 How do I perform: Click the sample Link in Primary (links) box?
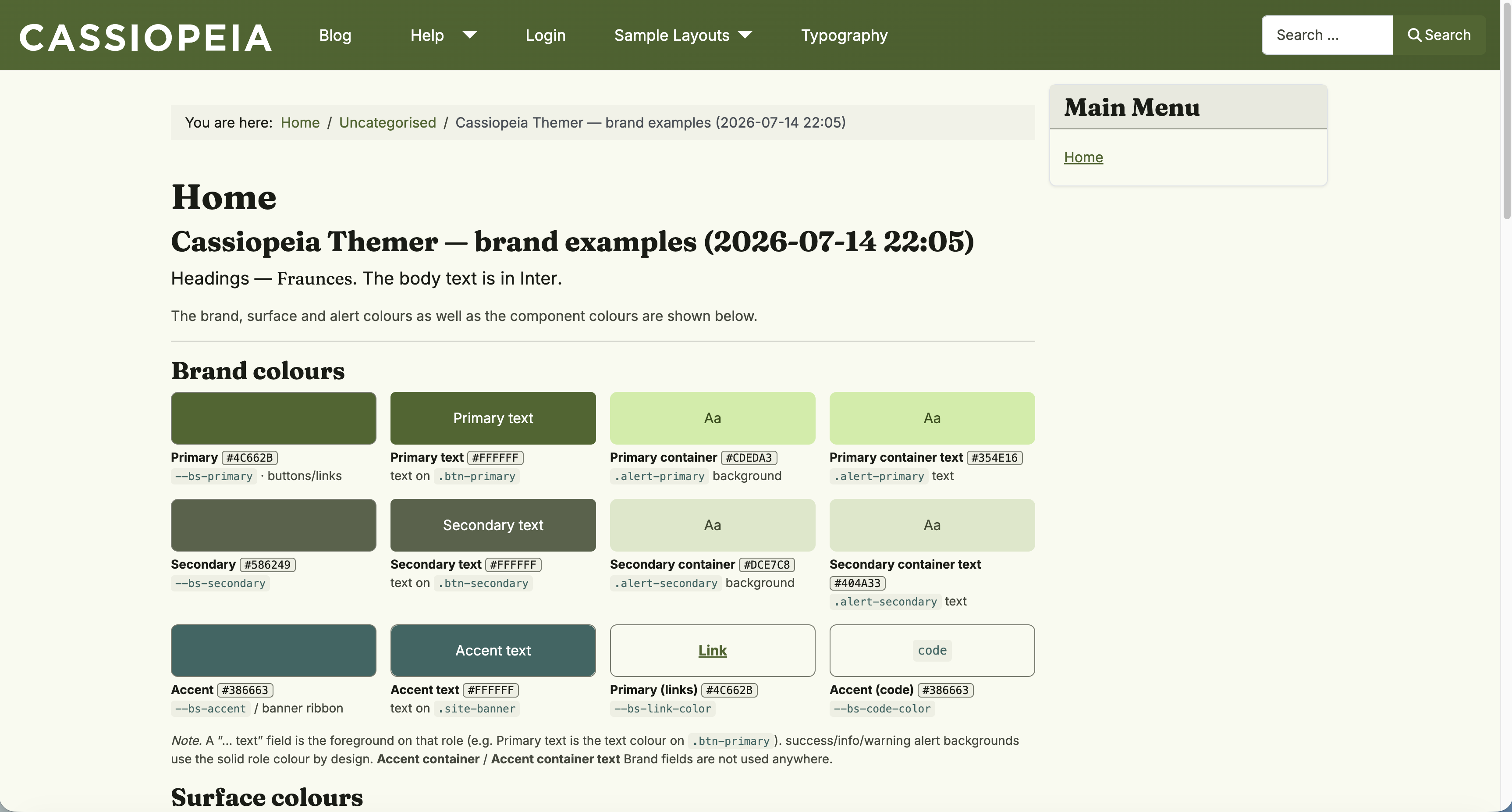pos(713,651)
